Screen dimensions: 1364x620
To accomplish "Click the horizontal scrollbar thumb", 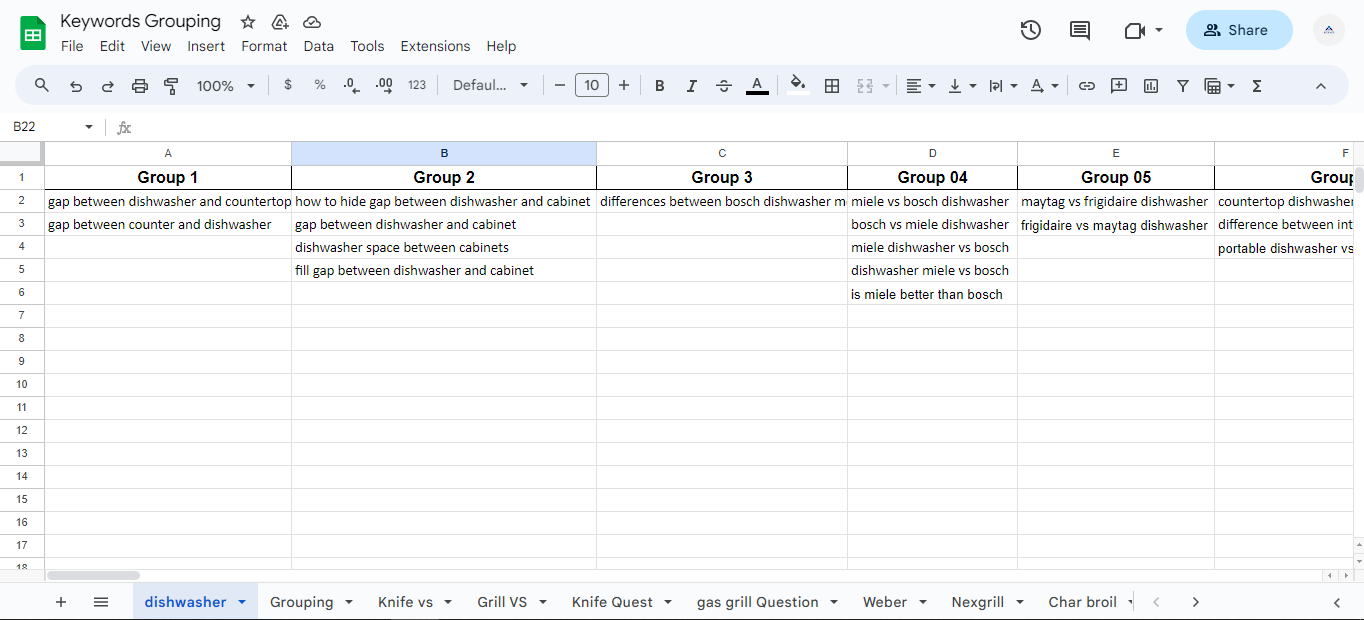I will coord(93,575).
